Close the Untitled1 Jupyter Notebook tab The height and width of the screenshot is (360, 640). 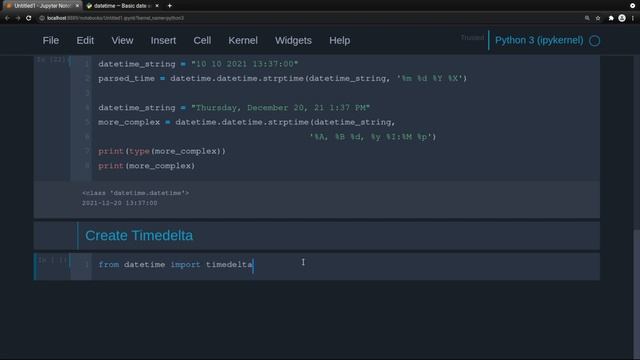(x=77, y=6)
